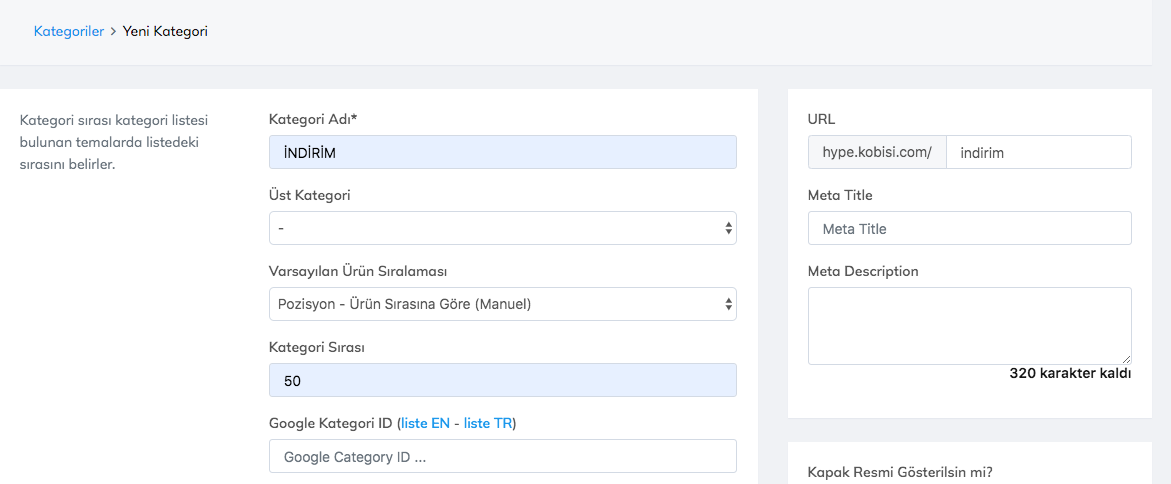Click inside the Meta Description textarea
Image resolution: width=1171 pixels, height=484 pixels.
click(x=969, y=326)
